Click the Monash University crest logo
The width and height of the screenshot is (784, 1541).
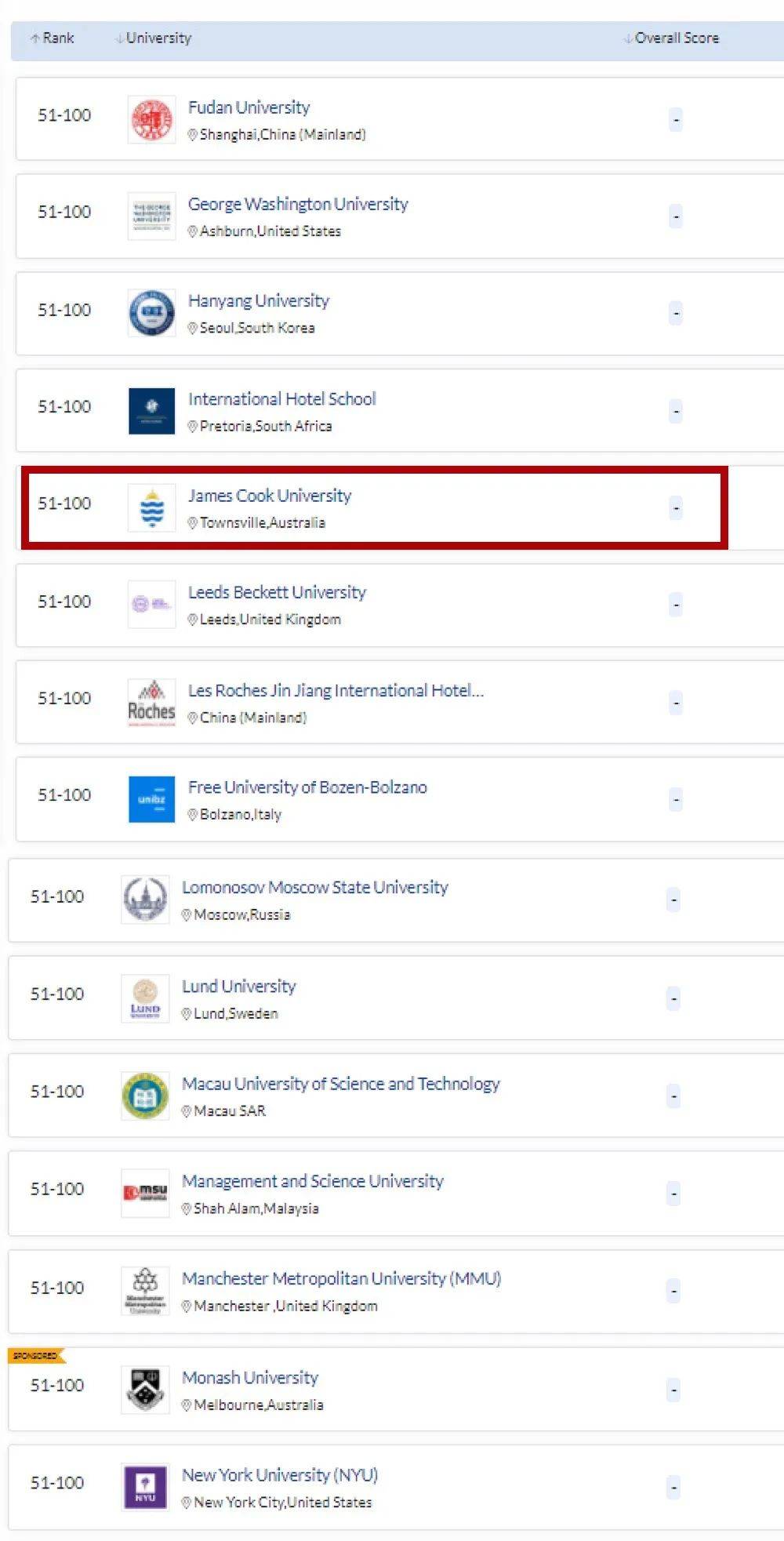coord(145,1389)
